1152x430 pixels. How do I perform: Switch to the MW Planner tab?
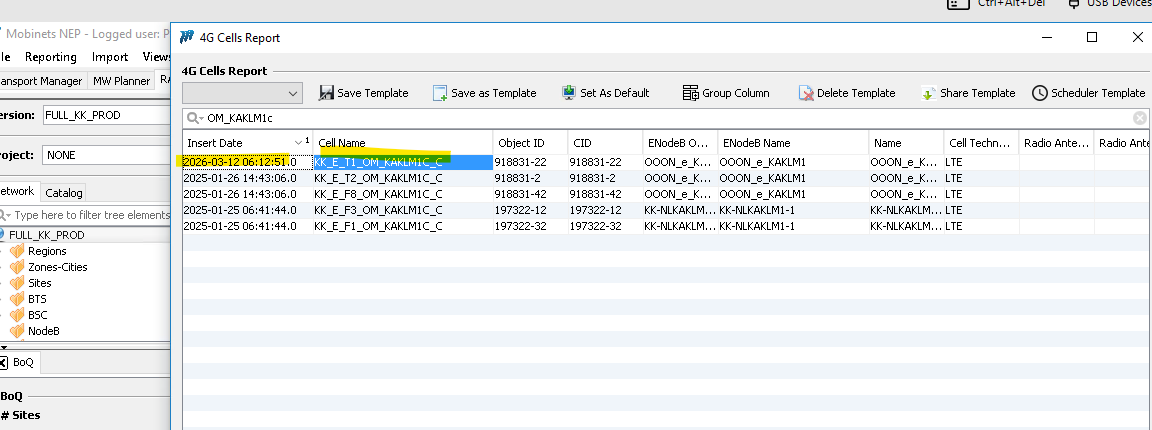tap(121, 81)
